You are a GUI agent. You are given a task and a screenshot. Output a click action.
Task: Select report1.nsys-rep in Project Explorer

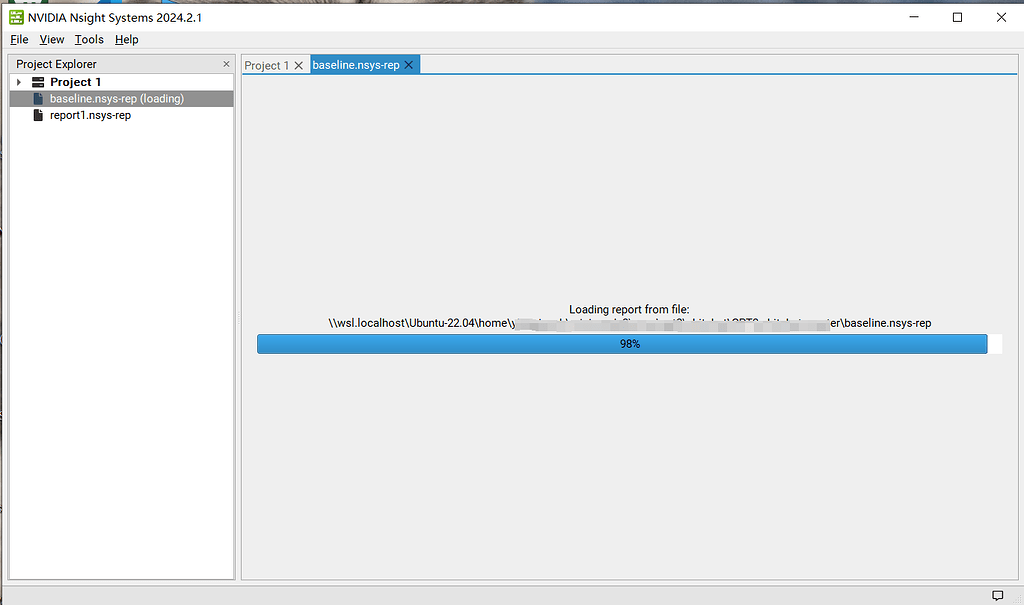point(90,114)
